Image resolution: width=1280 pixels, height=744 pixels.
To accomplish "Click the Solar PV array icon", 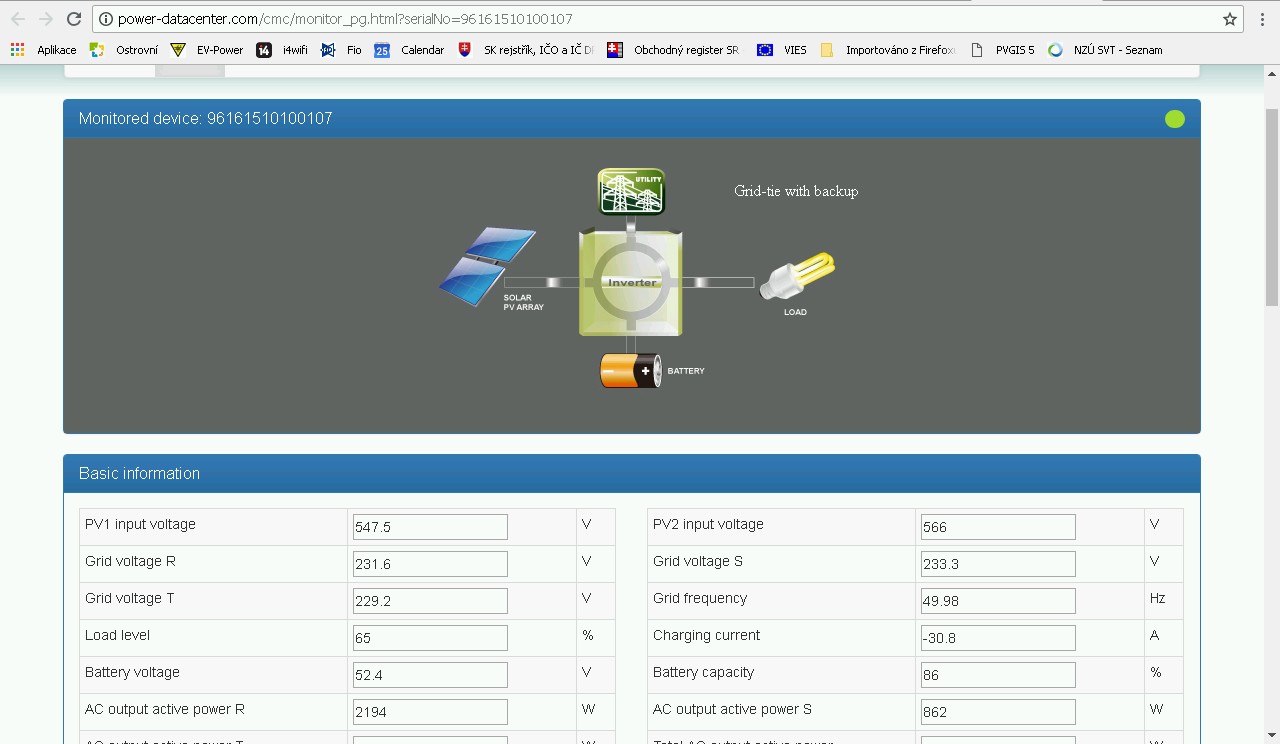I will pyautogui.click(x=487, y=266).
